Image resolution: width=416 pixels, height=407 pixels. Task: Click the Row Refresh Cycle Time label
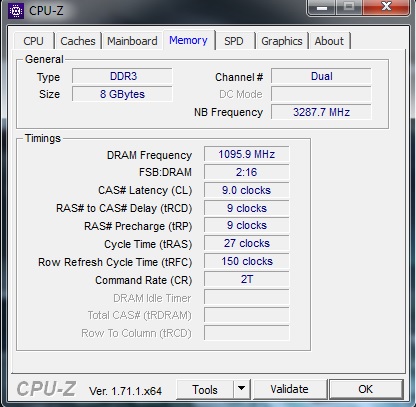pyautogui.click(x=115, y=262)
